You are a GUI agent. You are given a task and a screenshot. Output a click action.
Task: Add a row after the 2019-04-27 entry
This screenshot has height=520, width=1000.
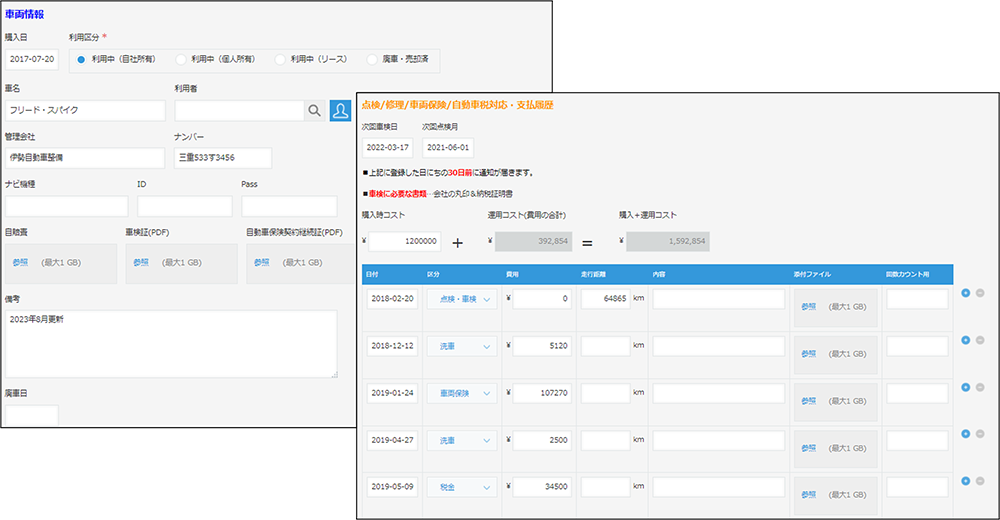click(x=965, y=434)
